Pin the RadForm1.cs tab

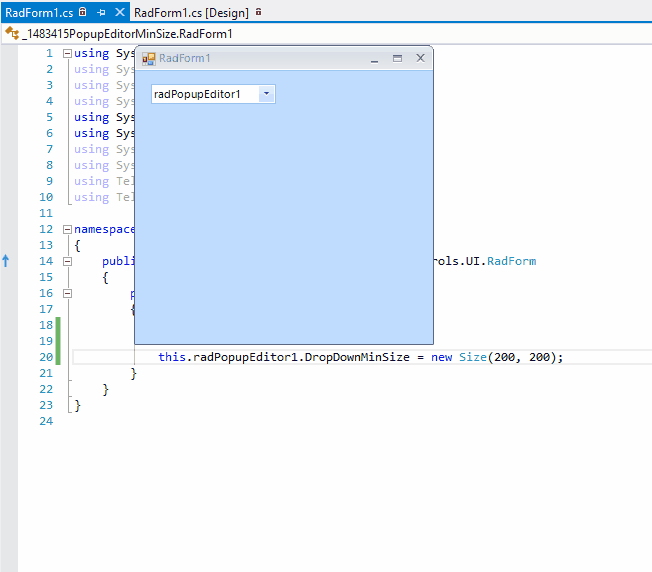102,12
